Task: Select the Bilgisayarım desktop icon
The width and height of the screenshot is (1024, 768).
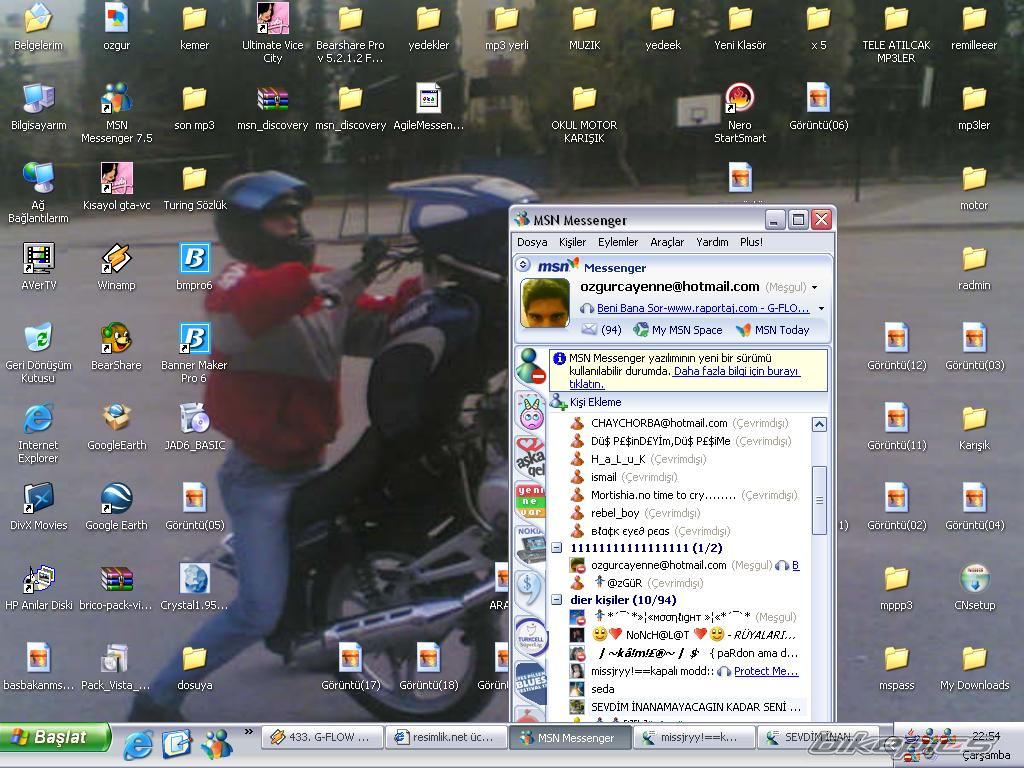Action: click(x=39, y=107)
